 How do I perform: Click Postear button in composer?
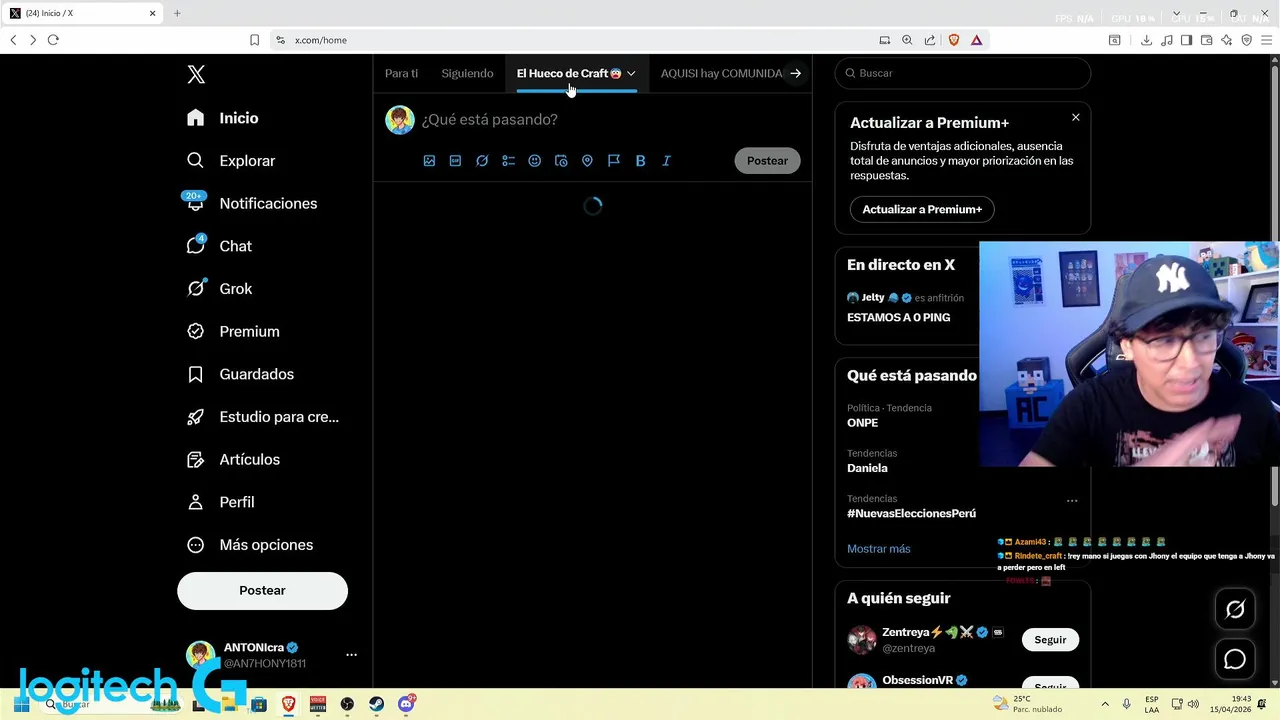(x=767, y=161)
